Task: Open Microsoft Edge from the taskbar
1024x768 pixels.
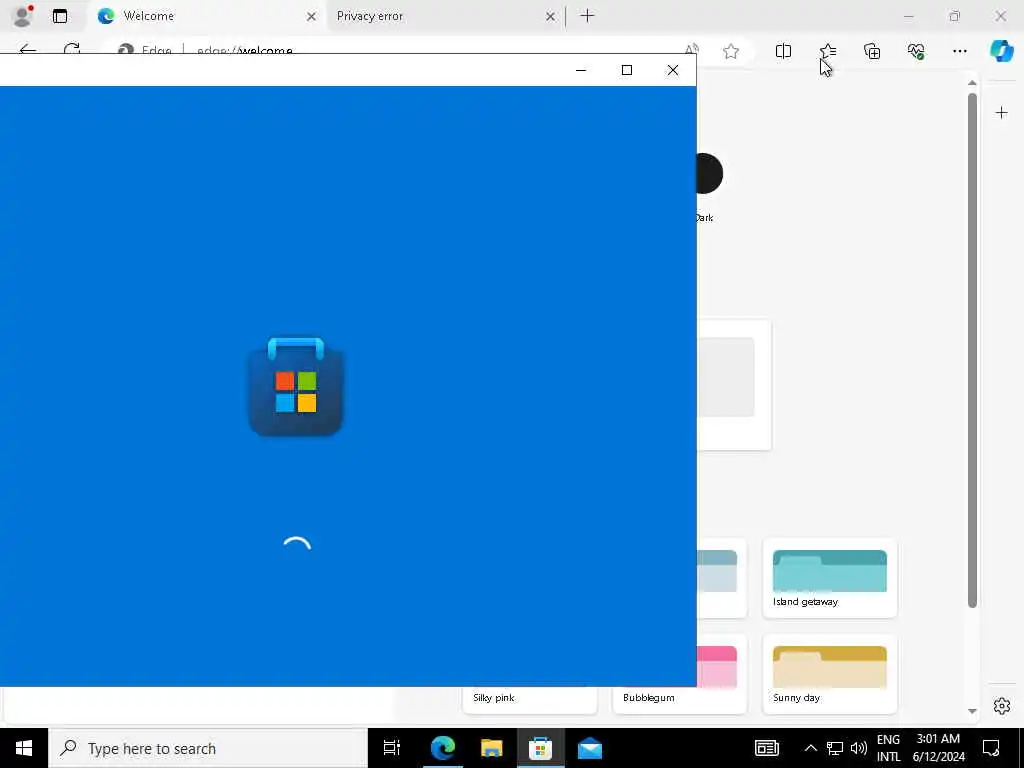Action: (x=442, y=748)
